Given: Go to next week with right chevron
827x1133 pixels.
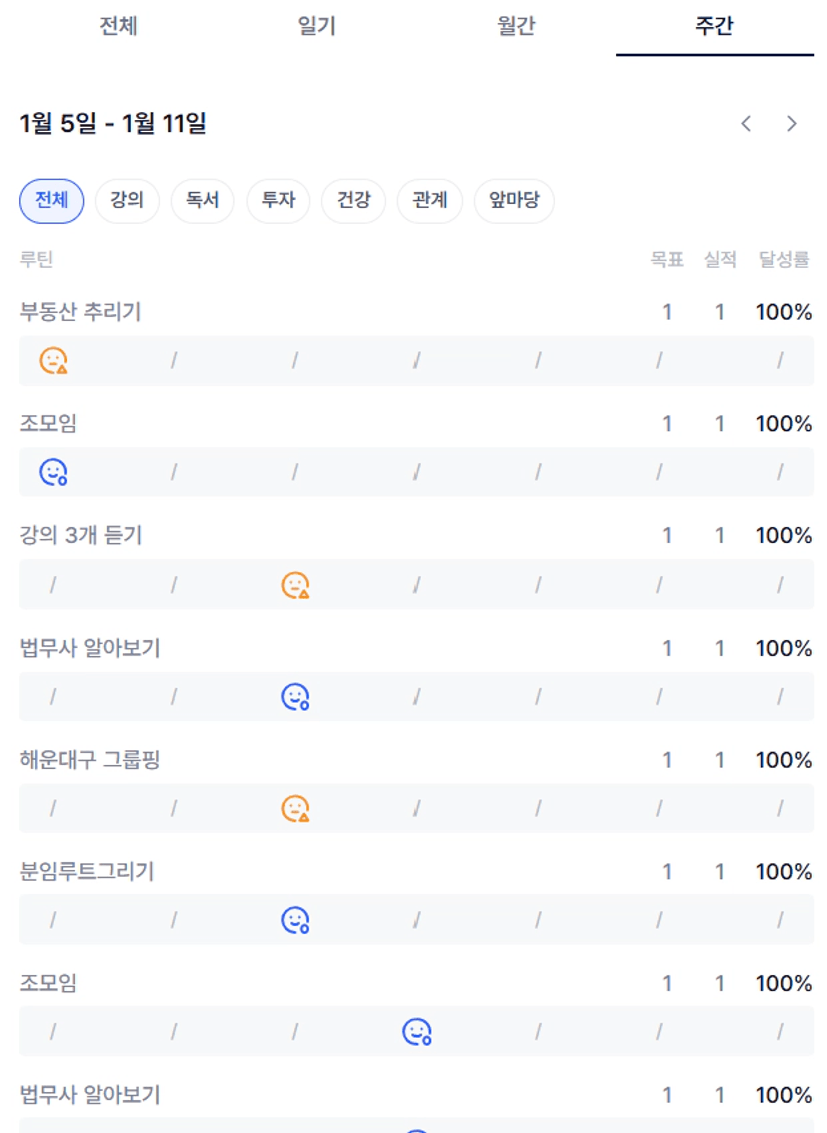Looking at the screenshot, I should (792, 124).
